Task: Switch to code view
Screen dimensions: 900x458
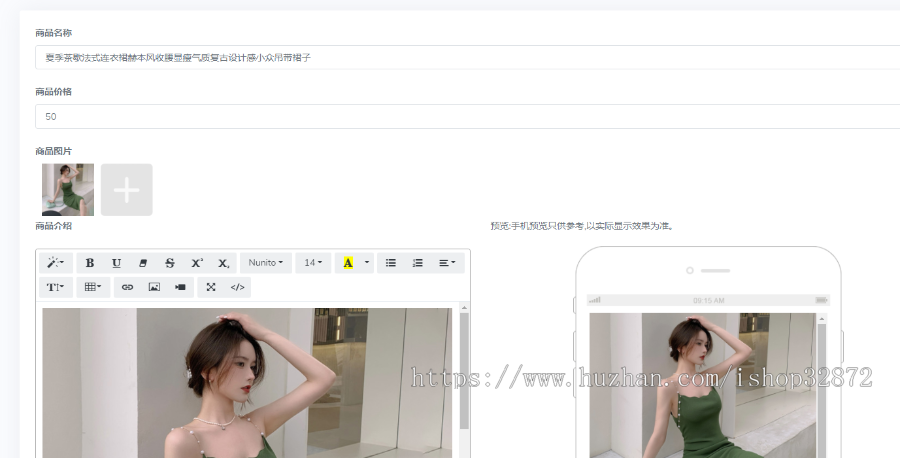Action: [x=238, y=287]
